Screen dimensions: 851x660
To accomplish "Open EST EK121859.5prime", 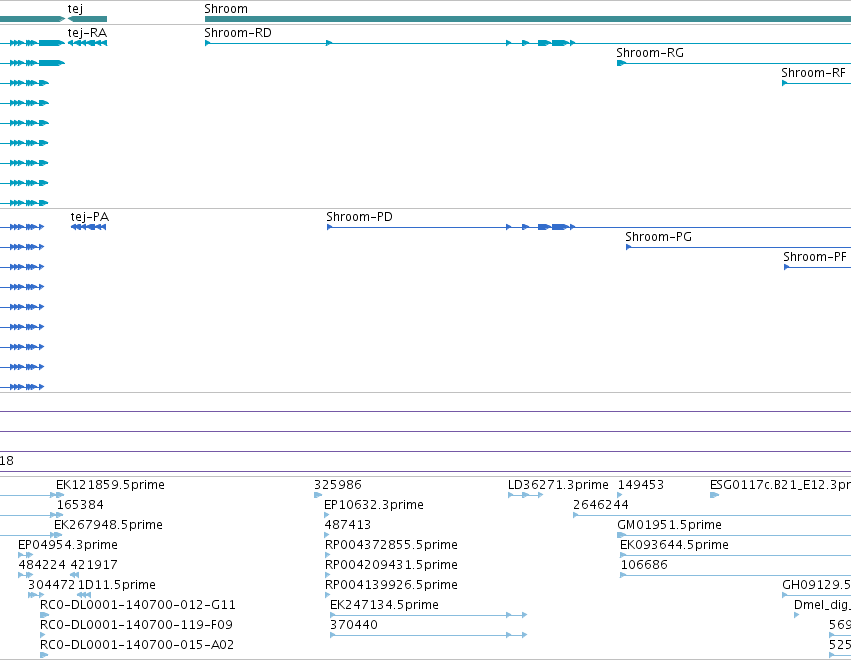I will [110, 485].
